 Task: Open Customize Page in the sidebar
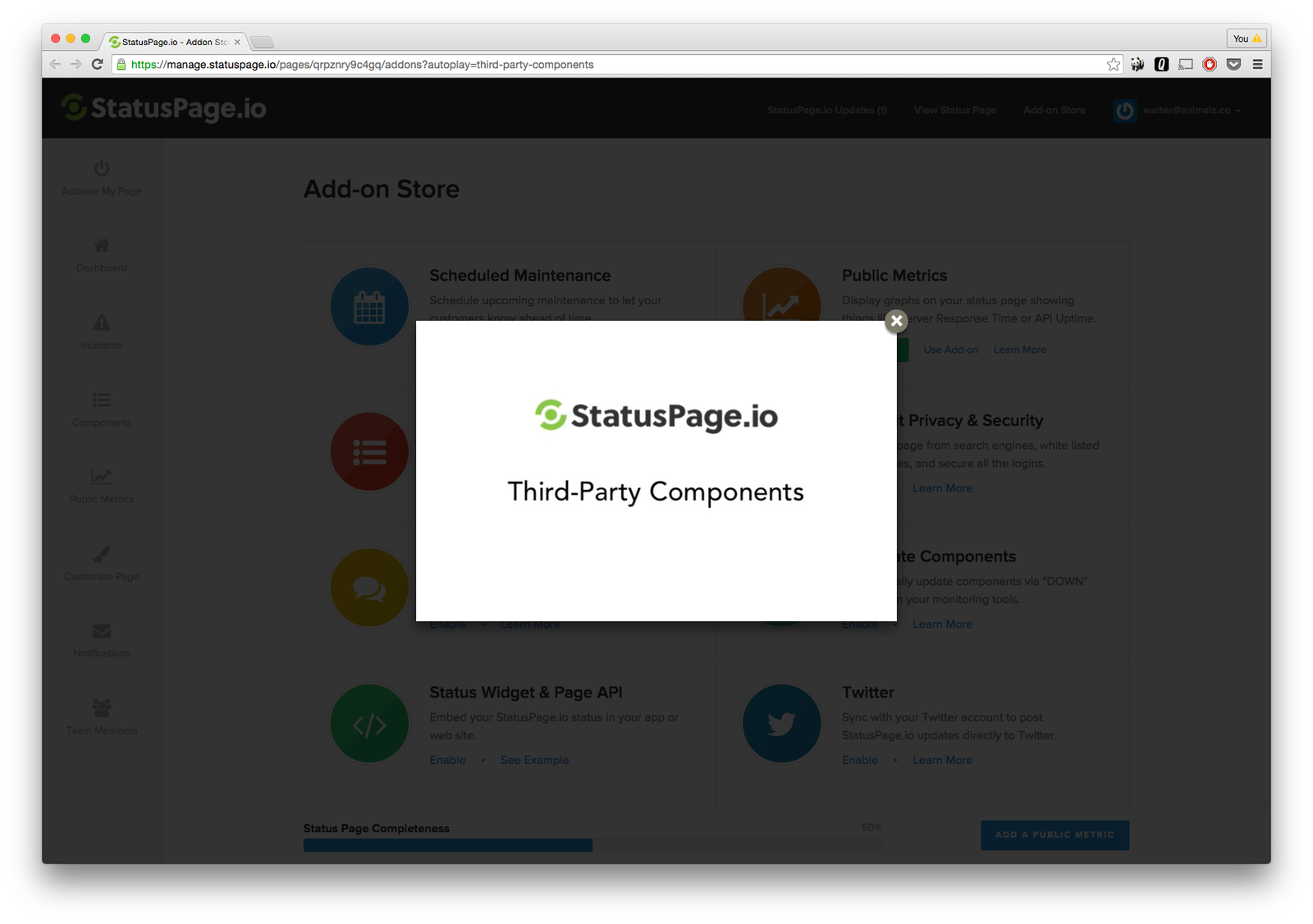102,563
